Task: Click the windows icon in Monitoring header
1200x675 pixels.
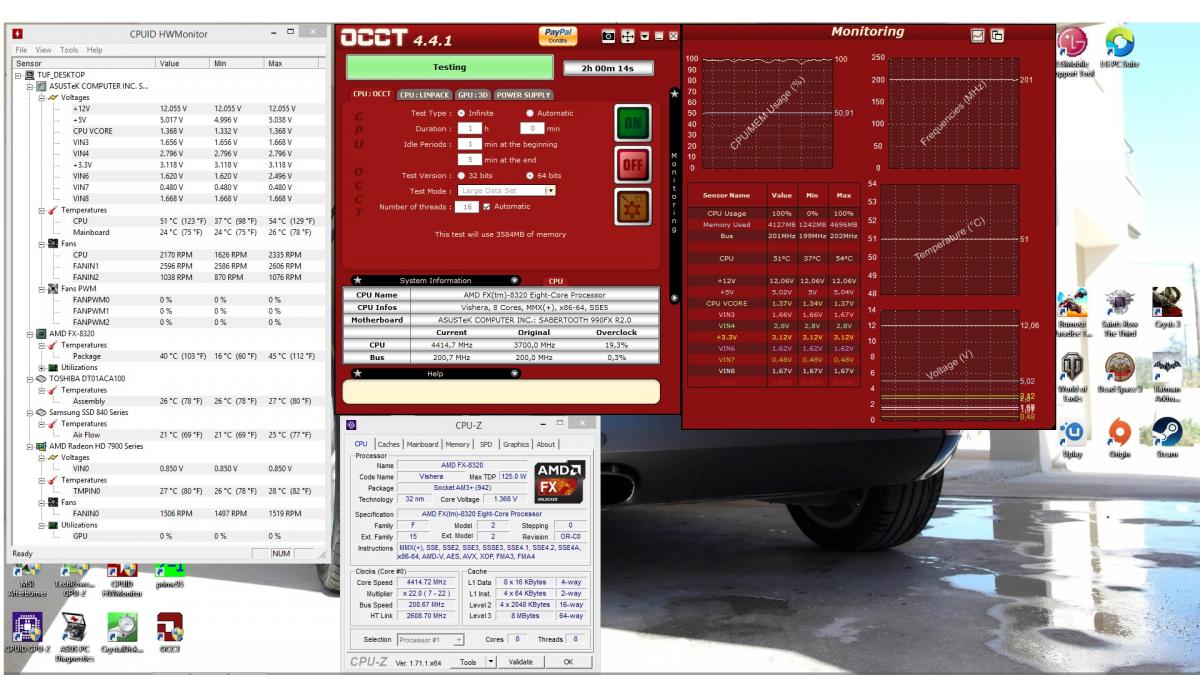Action: pyautogui.click(x=997, y=35)
